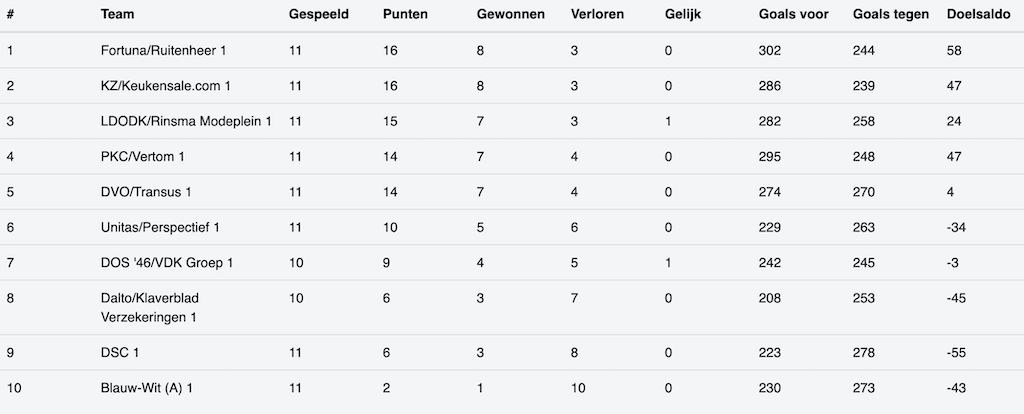The height and width of the screenshot is (414, 1024).
Task: Click the Verloren column header
Action: click(598, 15)
